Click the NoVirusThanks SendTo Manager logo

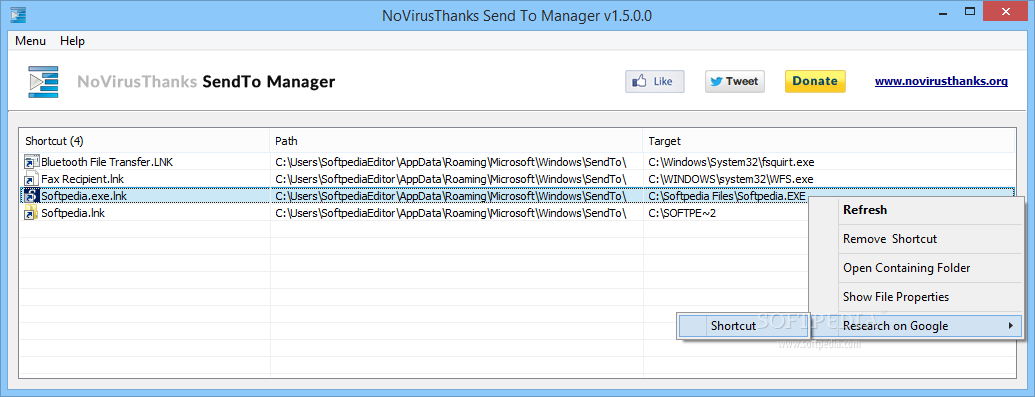pyautogui.click(x=43, y=82)
